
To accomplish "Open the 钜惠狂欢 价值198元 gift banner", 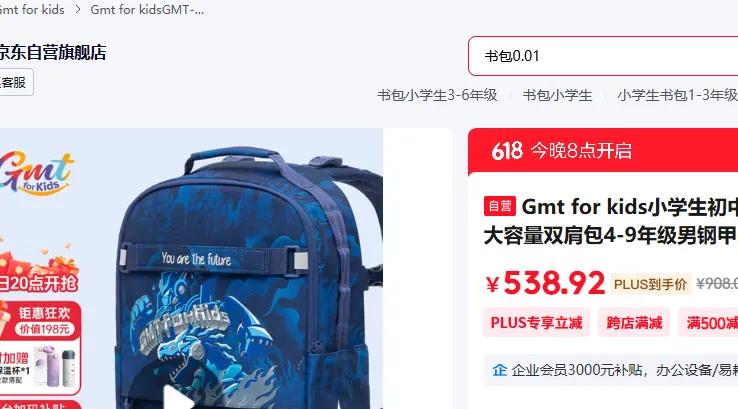I will pyautogui.click(x=42, y=321).
